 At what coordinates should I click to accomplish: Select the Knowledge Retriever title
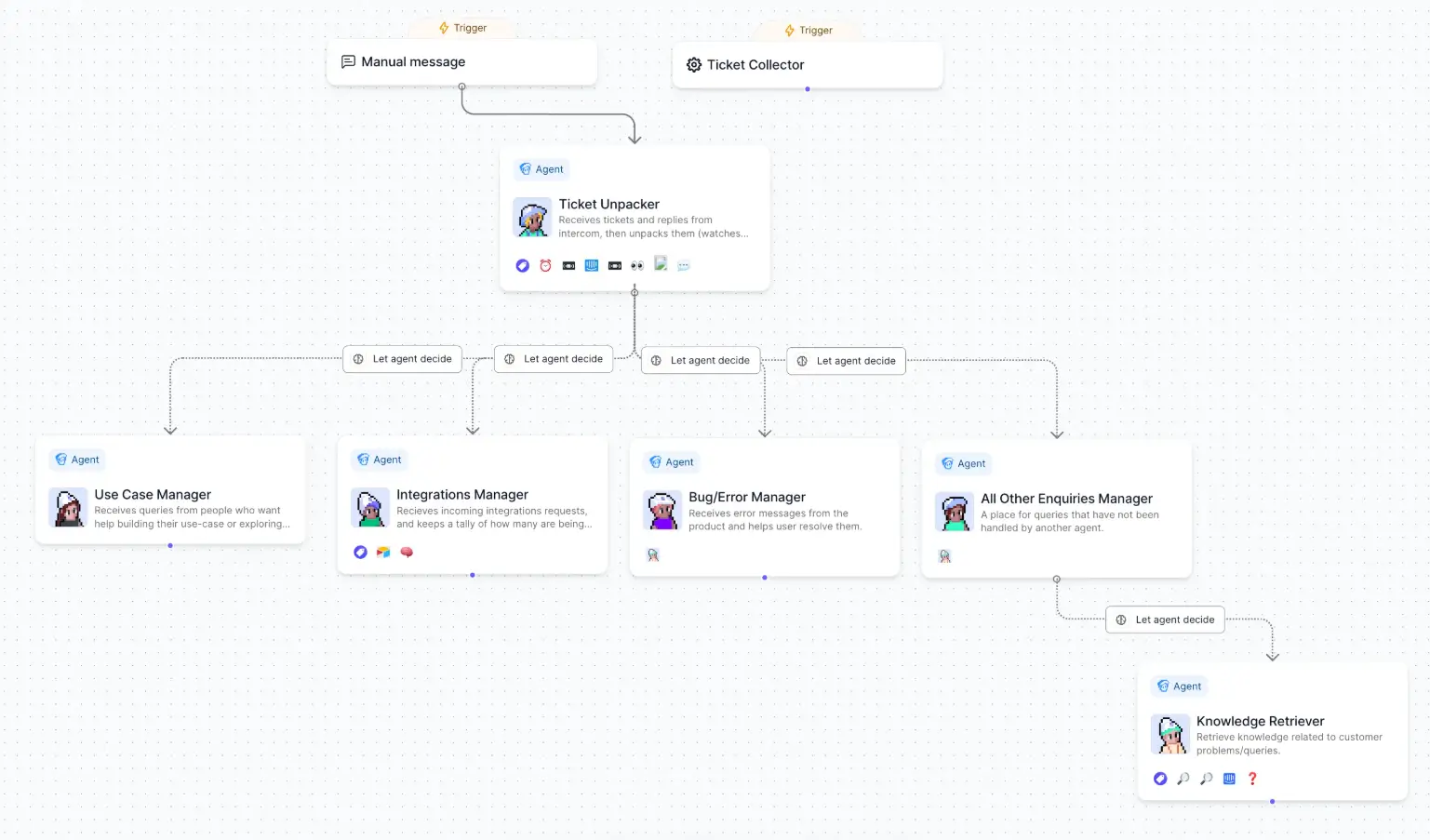tap(1261, 721)
